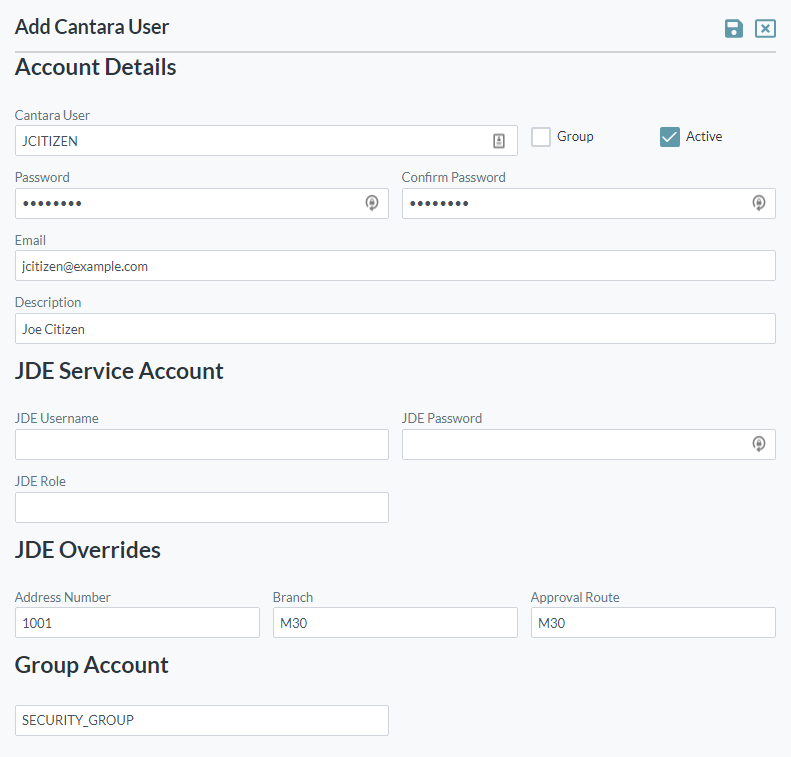Click the Branch input field
This screenshot has height=757, width=791.
(x=395, y=623)
